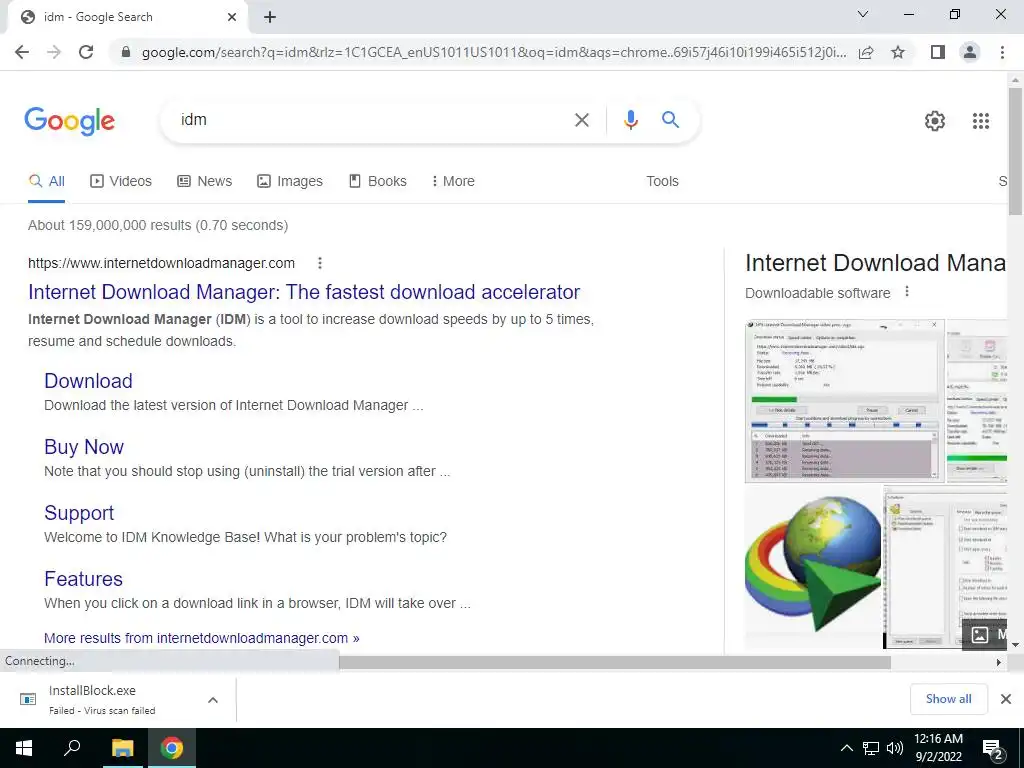Click 'More results from internetdownloadmanager.com'
The image size is (1024, 768).
[201, 638]
